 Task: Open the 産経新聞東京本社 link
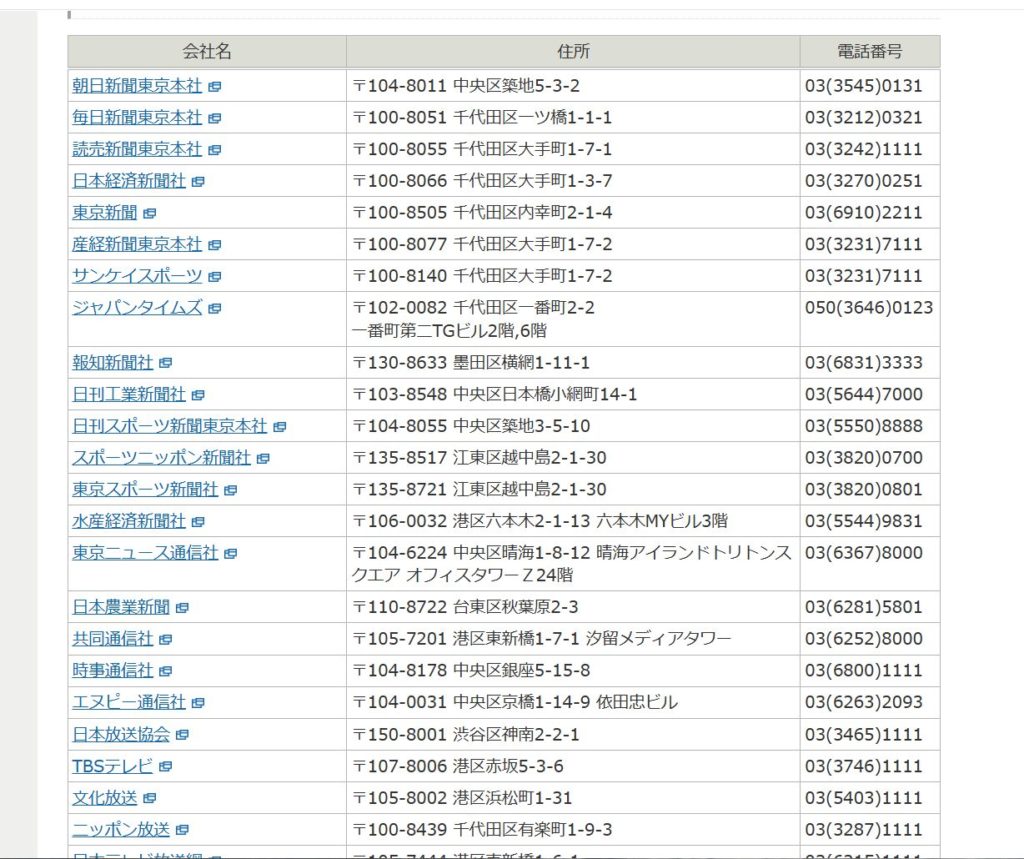(136, 244)
